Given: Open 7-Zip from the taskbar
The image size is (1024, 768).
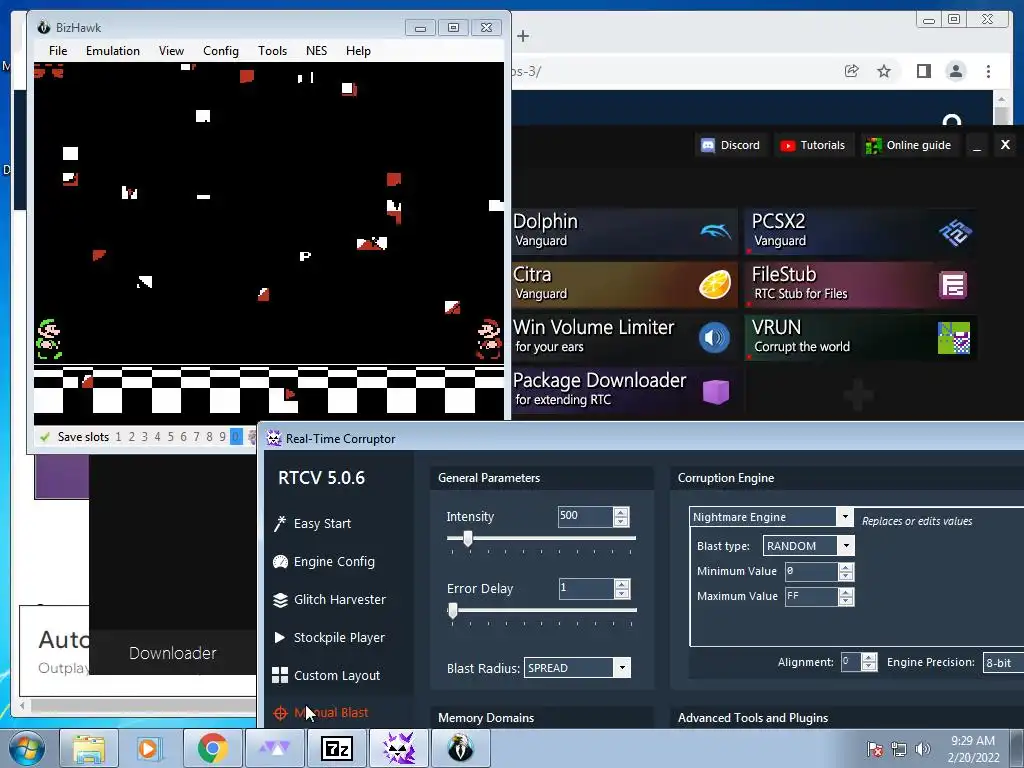Looking at the screenshot, I should (336, 748).
